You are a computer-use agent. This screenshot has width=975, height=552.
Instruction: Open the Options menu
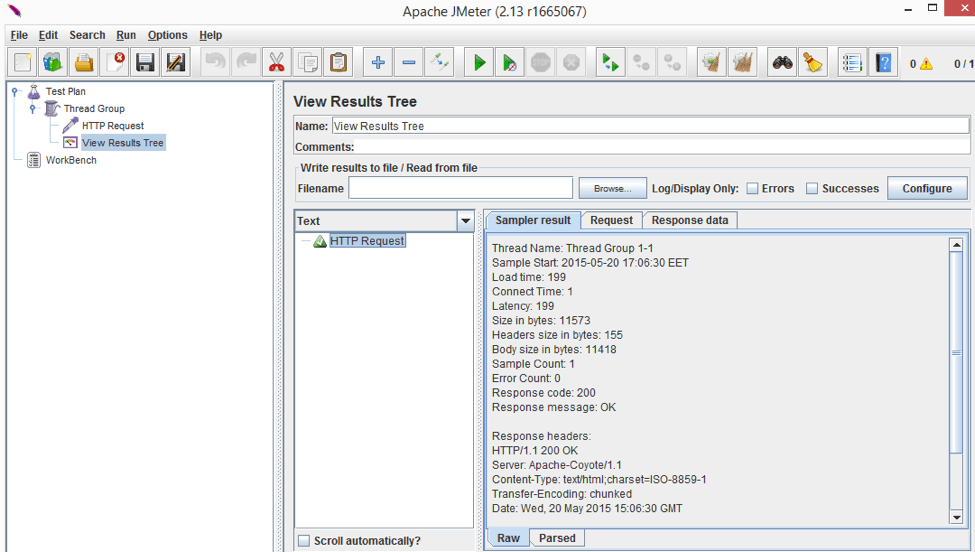[167, 35]
